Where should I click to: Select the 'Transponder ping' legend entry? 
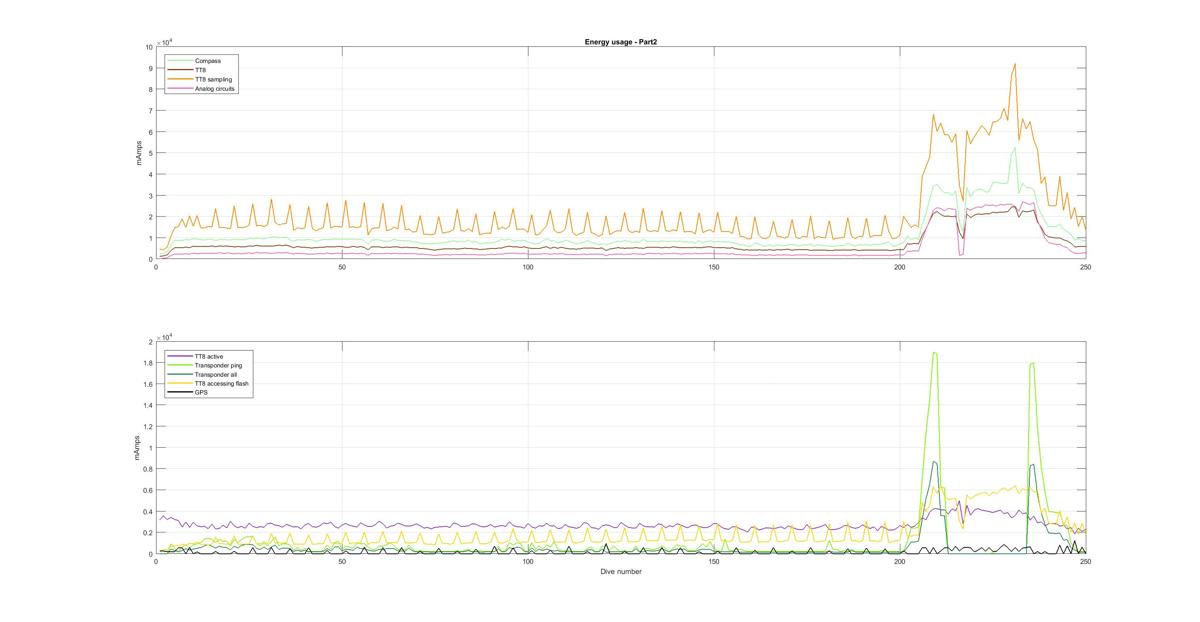(217, 366)
